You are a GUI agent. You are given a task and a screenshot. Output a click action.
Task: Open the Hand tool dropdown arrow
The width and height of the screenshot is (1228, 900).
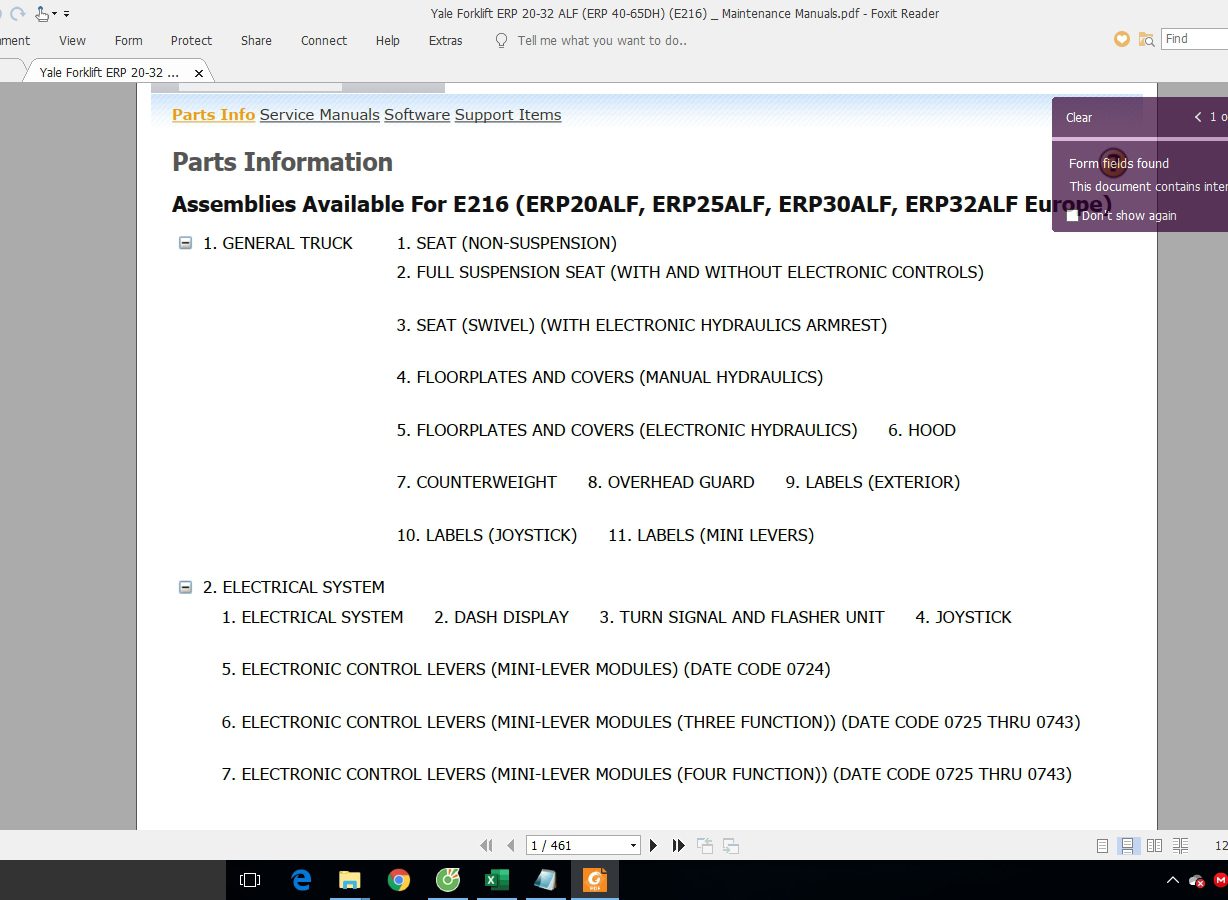pos(54,14)
